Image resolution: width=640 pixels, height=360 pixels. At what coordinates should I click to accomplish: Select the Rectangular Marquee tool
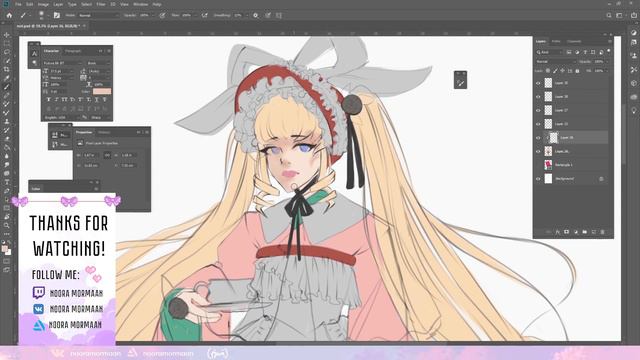[7, 44]
